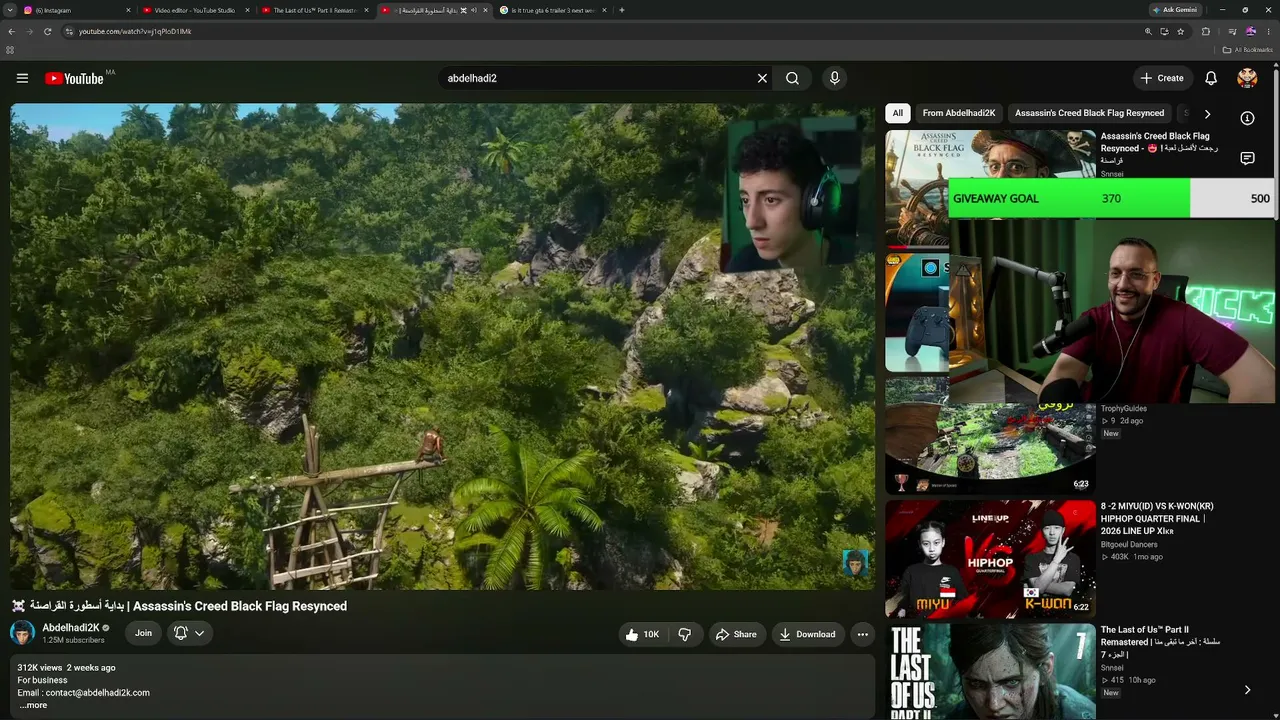This screenshot has height=720, width=1280.
Task: Open the 'HIPHOP QUARTER FINAL' video title
Action: (x=1157, y=519)
